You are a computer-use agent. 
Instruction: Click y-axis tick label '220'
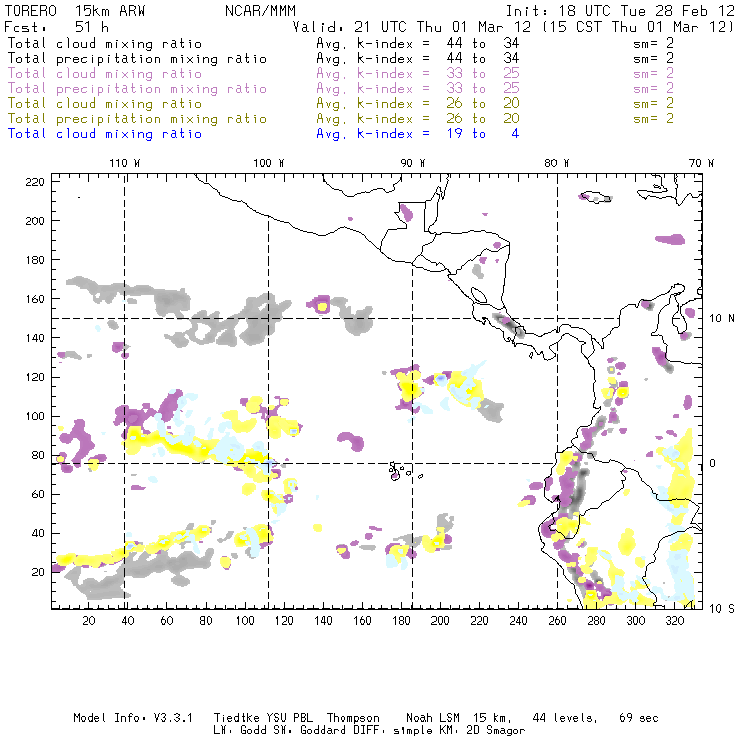tap(35, 182)
